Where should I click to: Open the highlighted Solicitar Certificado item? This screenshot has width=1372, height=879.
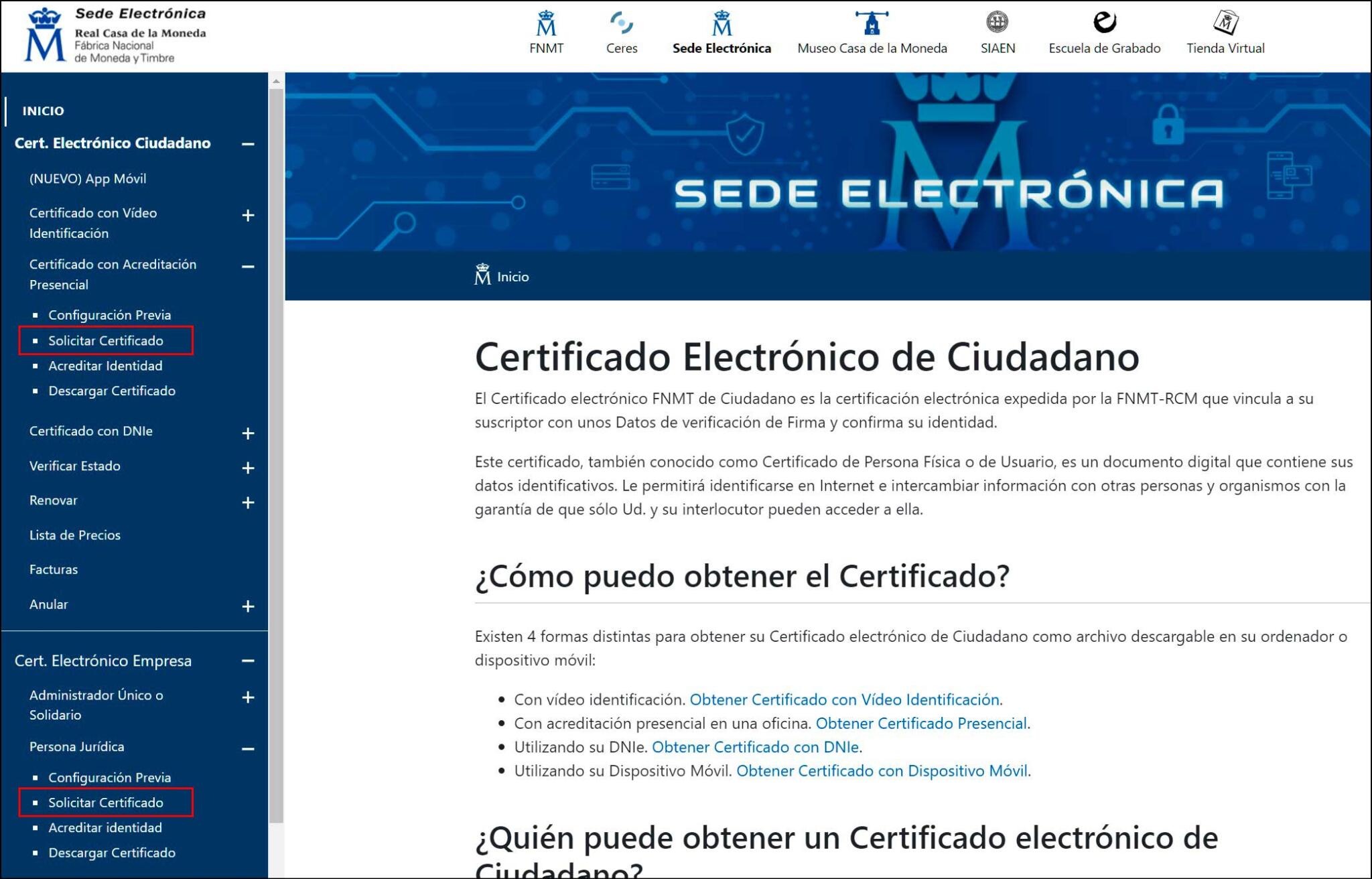(105, 340)
